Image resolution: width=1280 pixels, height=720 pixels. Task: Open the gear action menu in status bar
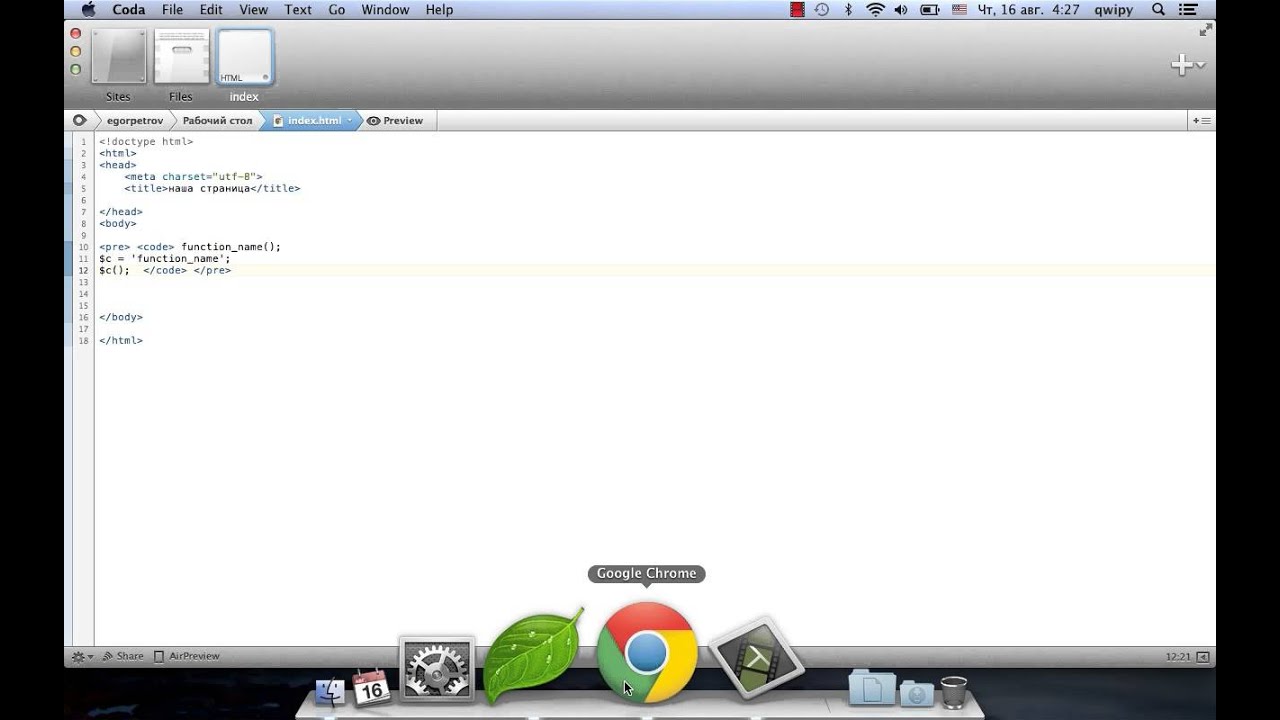[81, 656]
